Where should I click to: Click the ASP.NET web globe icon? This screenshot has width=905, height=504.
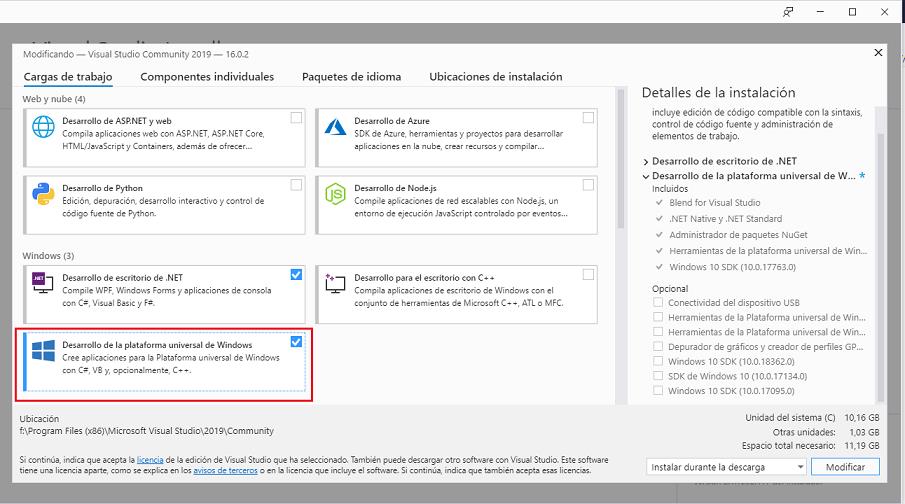pos(43,126)
